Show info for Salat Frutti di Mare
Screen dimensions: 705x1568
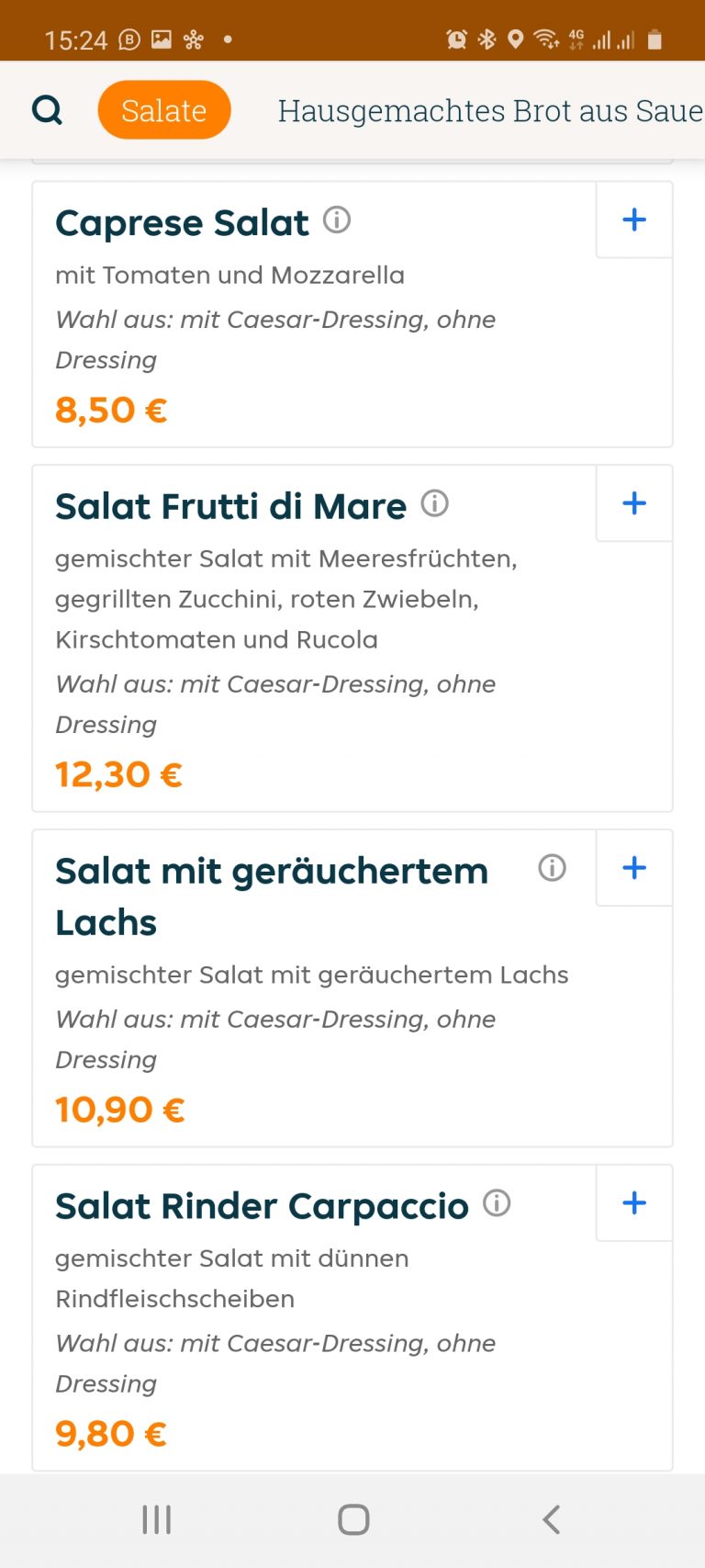434,503
